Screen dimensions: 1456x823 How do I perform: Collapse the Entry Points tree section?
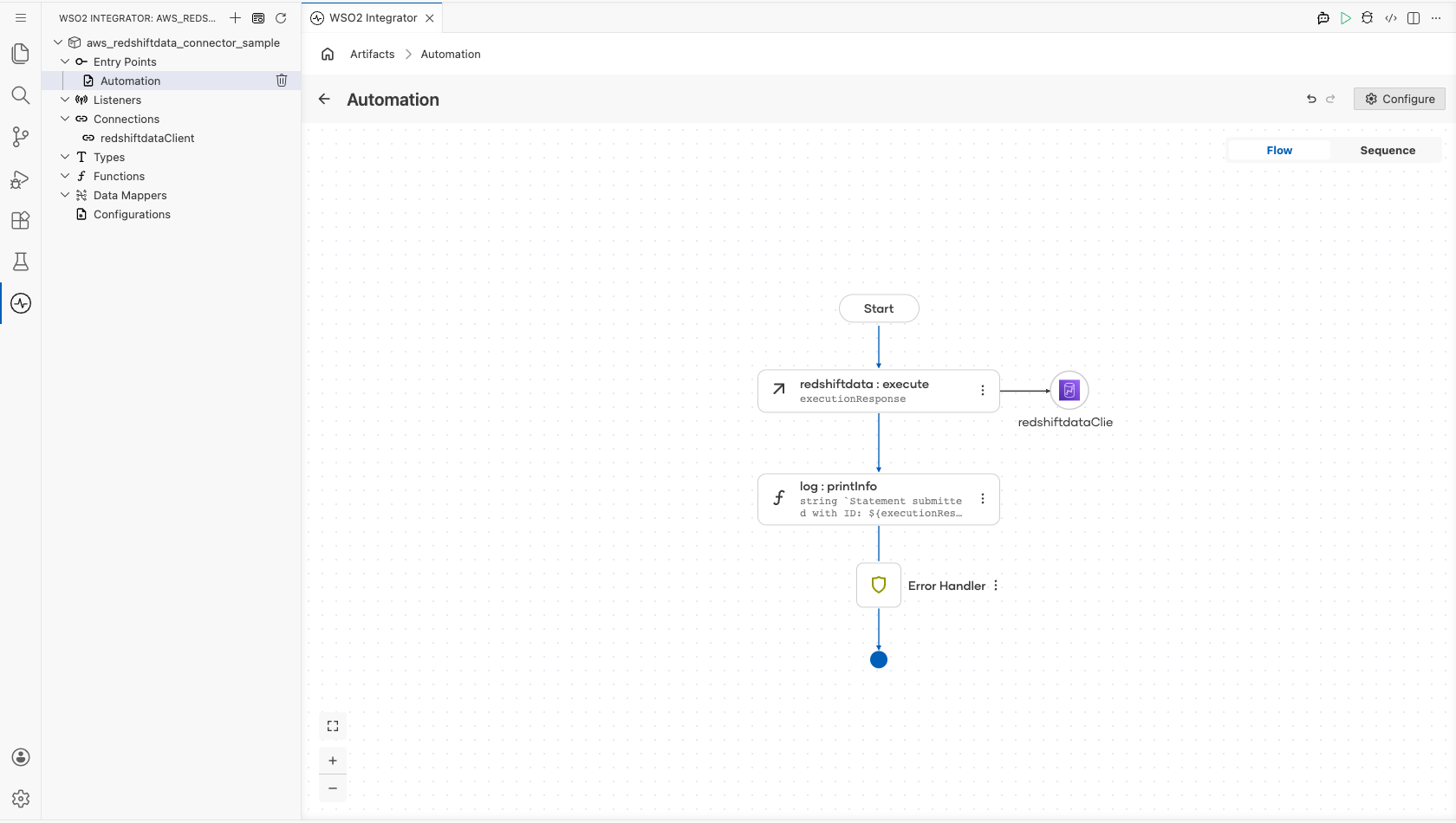65,62
